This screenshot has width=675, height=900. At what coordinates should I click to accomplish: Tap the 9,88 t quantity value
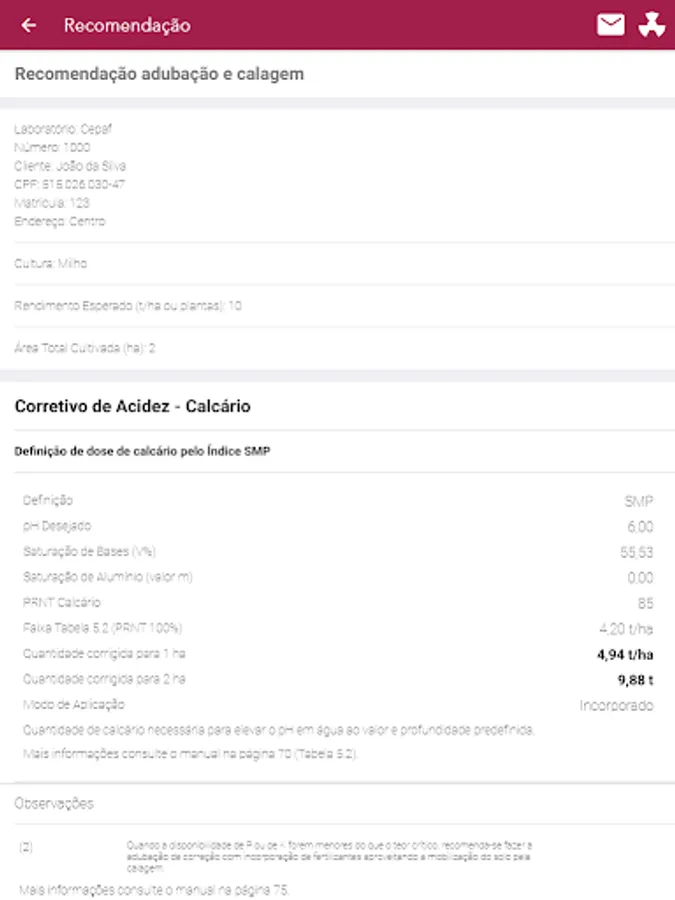635,680
